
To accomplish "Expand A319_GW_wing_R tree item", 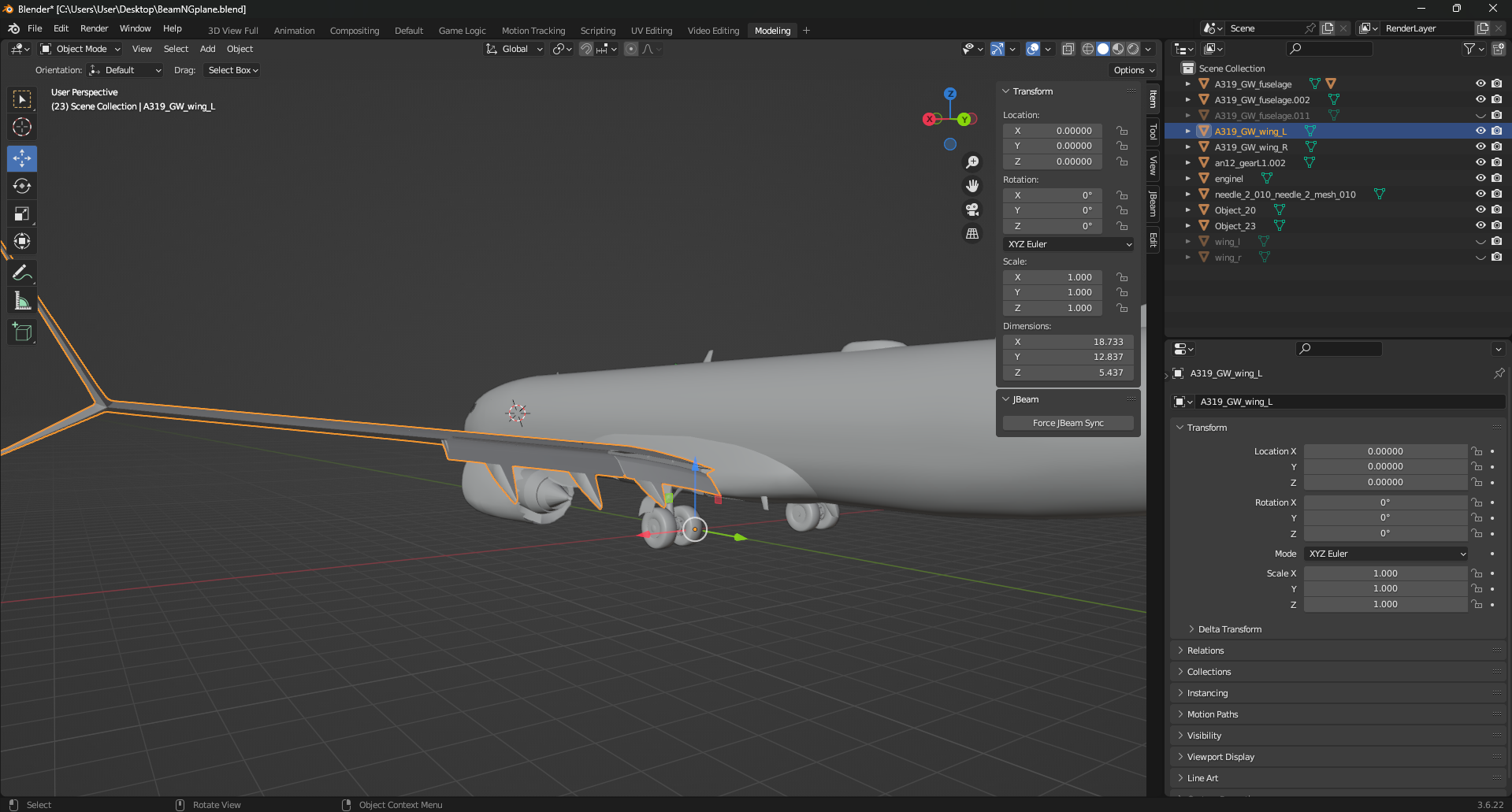I will pos(1188,146).
